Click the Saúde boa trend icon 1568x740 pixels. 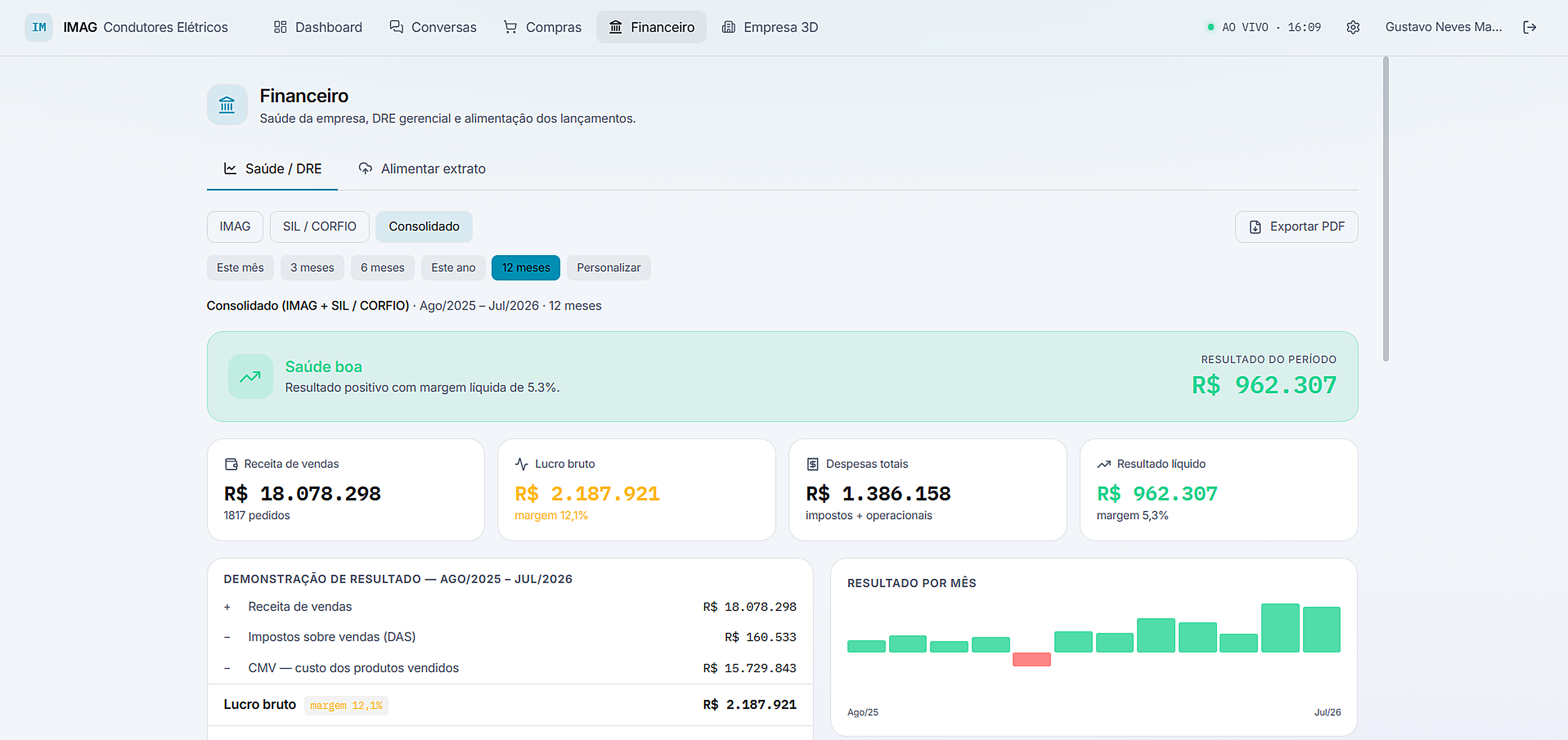pyautogui.click(x=250, y=377)
